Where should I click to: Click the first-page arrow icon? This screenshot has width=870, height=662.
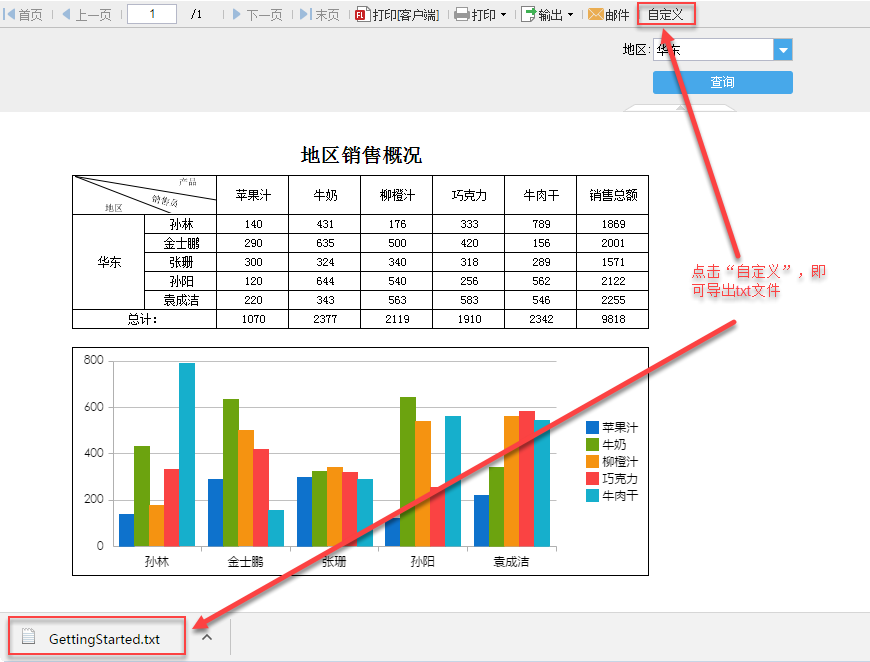coord(9,14)
